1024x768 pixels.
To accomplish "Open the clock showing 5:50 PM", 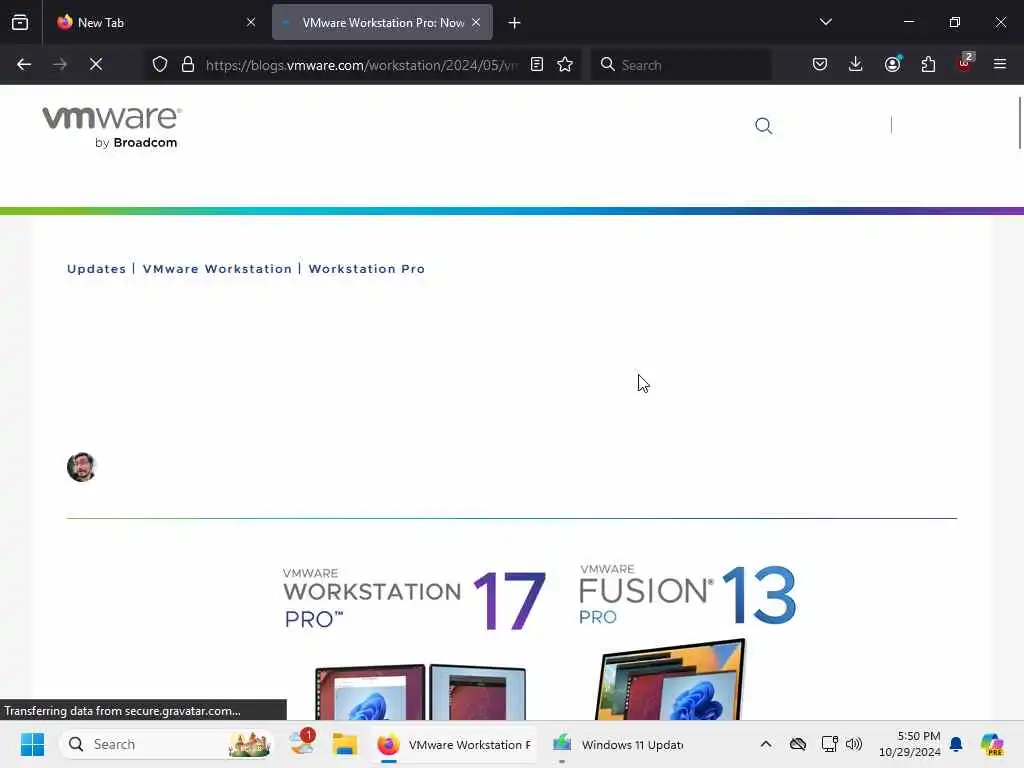I will (910, 744).
